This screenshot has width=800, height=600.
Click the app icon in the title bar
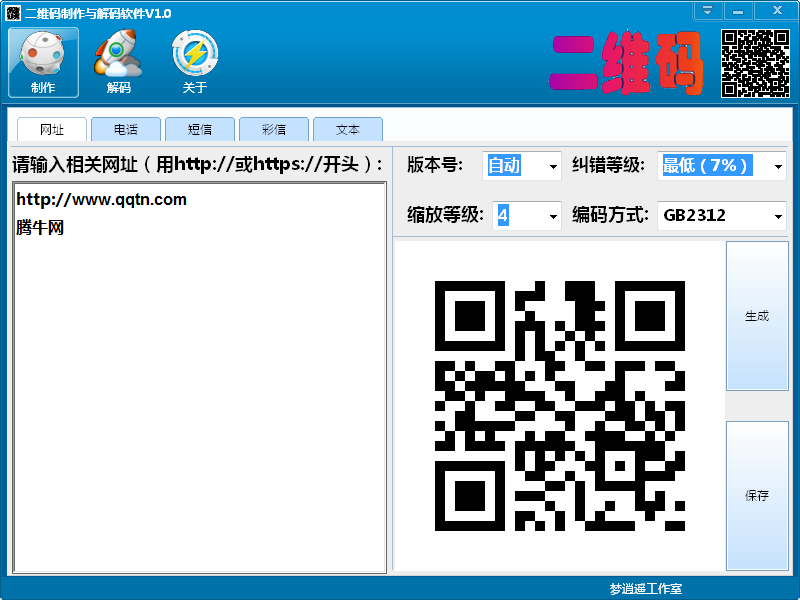13,12
